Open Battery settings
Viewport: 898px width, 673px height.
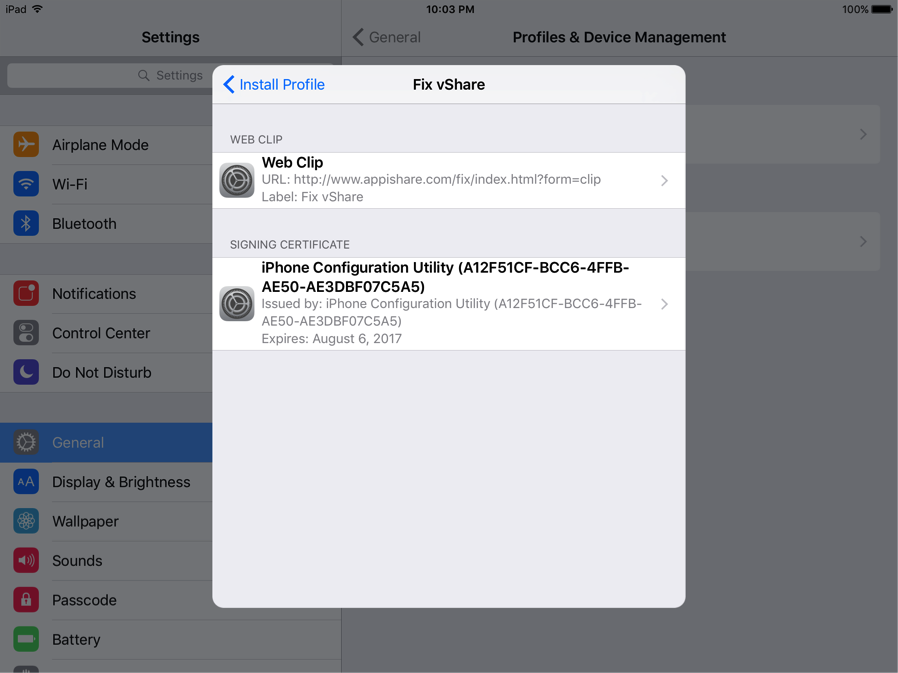point(76,640)
